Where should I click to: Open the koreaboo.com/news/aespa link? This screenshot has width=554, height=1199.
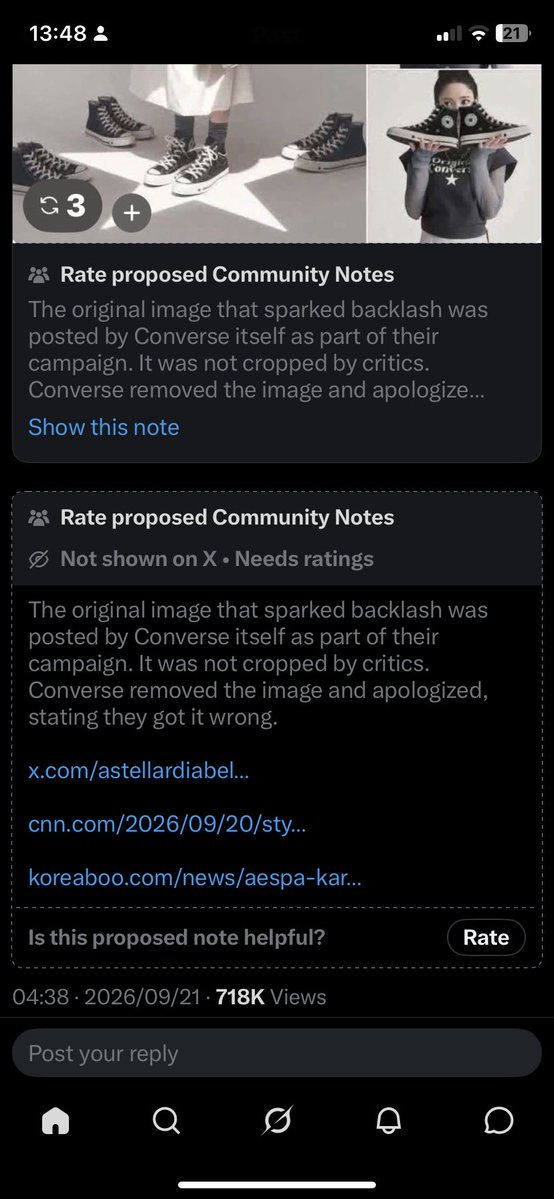[195, 877]
